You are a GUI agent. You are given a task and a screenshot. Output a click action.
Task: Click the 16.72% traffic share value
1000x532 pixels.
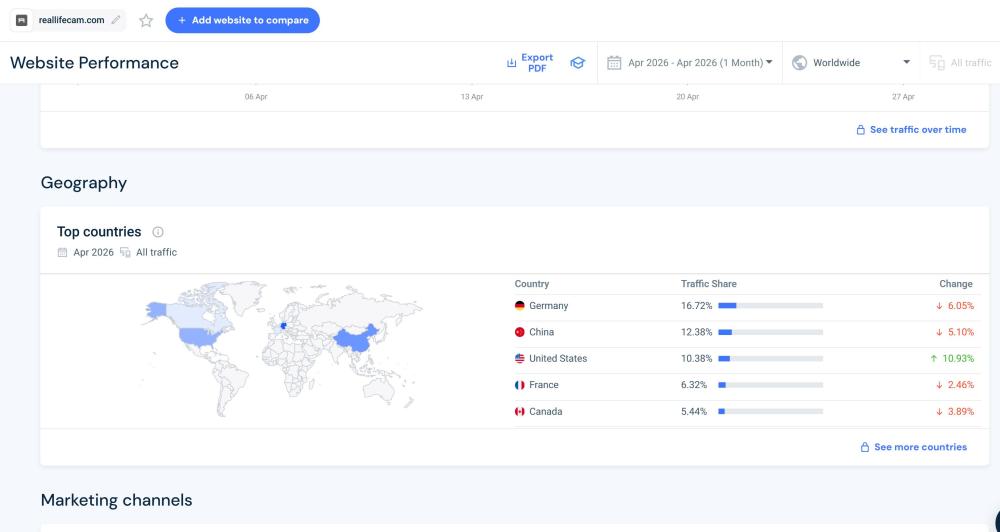tap(696, 306)
